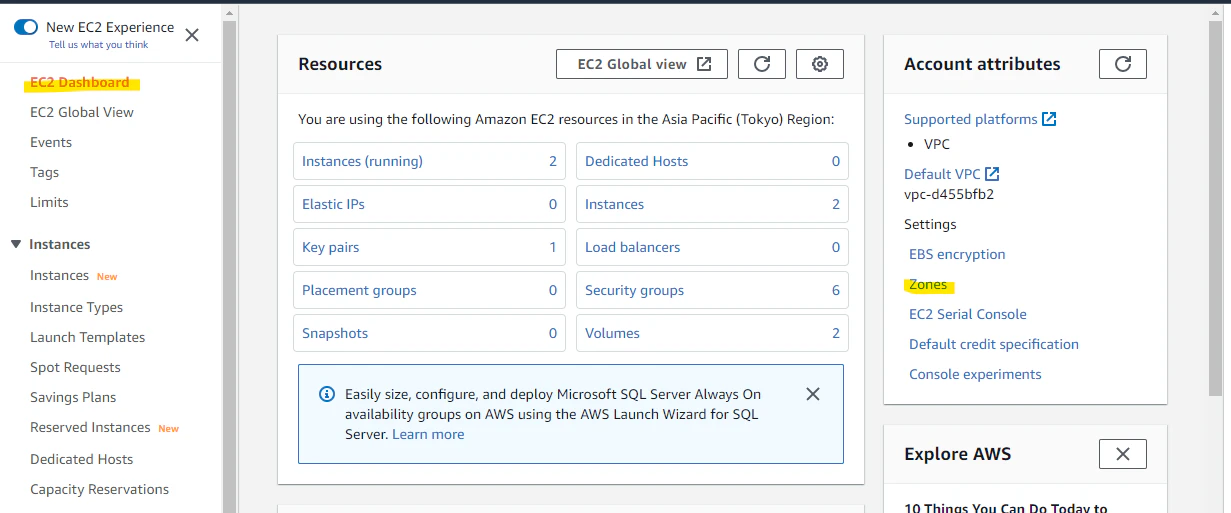Image resolution: width=1231 pixels, height=513 pixels.
Task: Open EC2 Dashboard in sidebar
Action: click(80, 82)
